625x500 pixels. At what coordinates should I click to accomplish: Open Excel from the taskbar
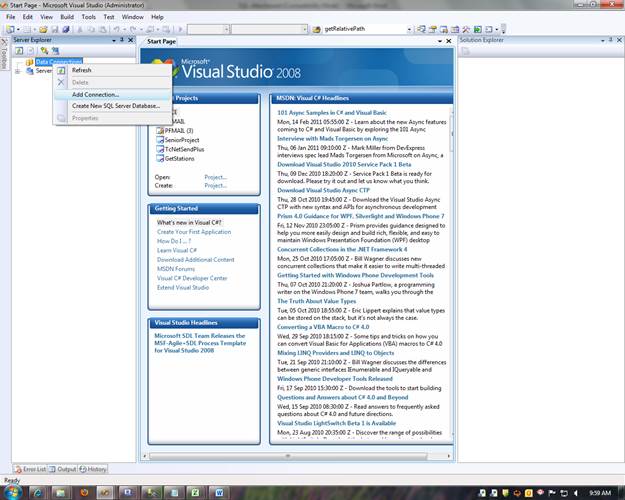pyautogui.click(x=195, y=493)
